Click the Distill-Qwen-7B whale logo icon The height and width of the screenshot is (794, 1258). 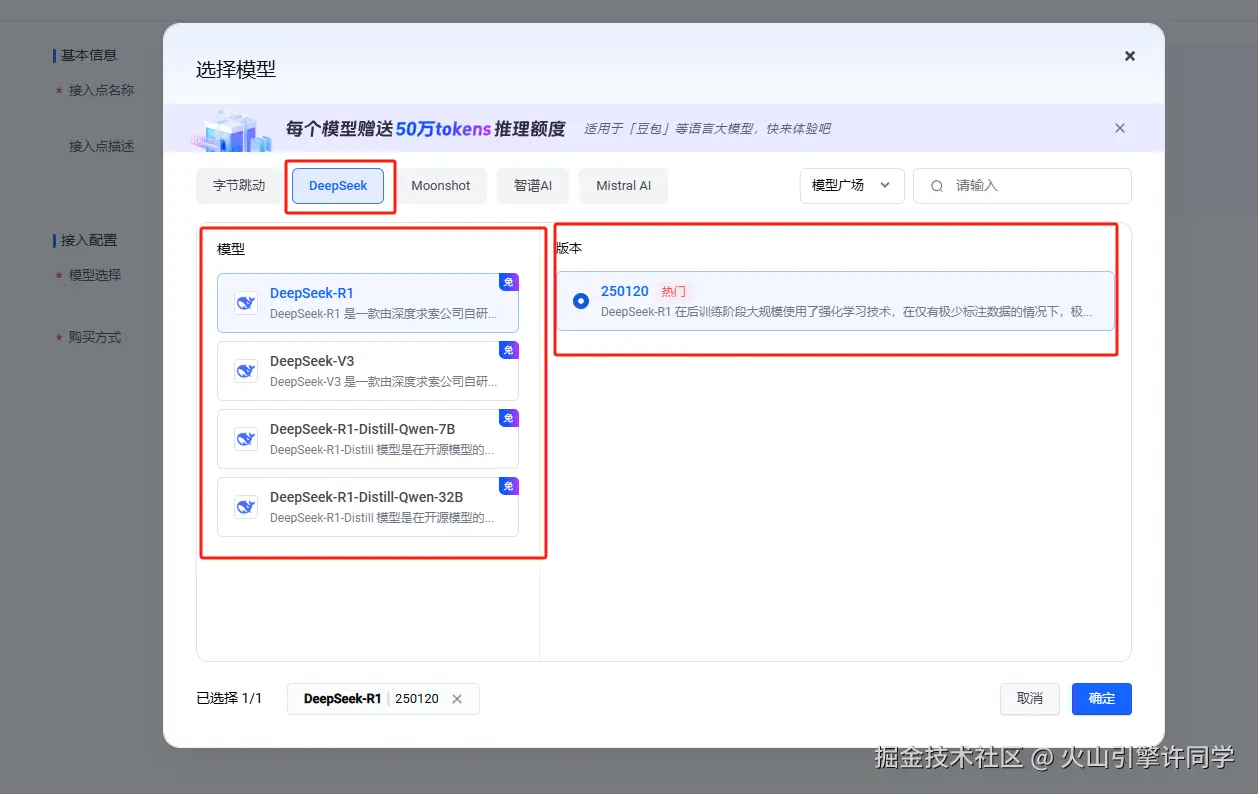246,439
